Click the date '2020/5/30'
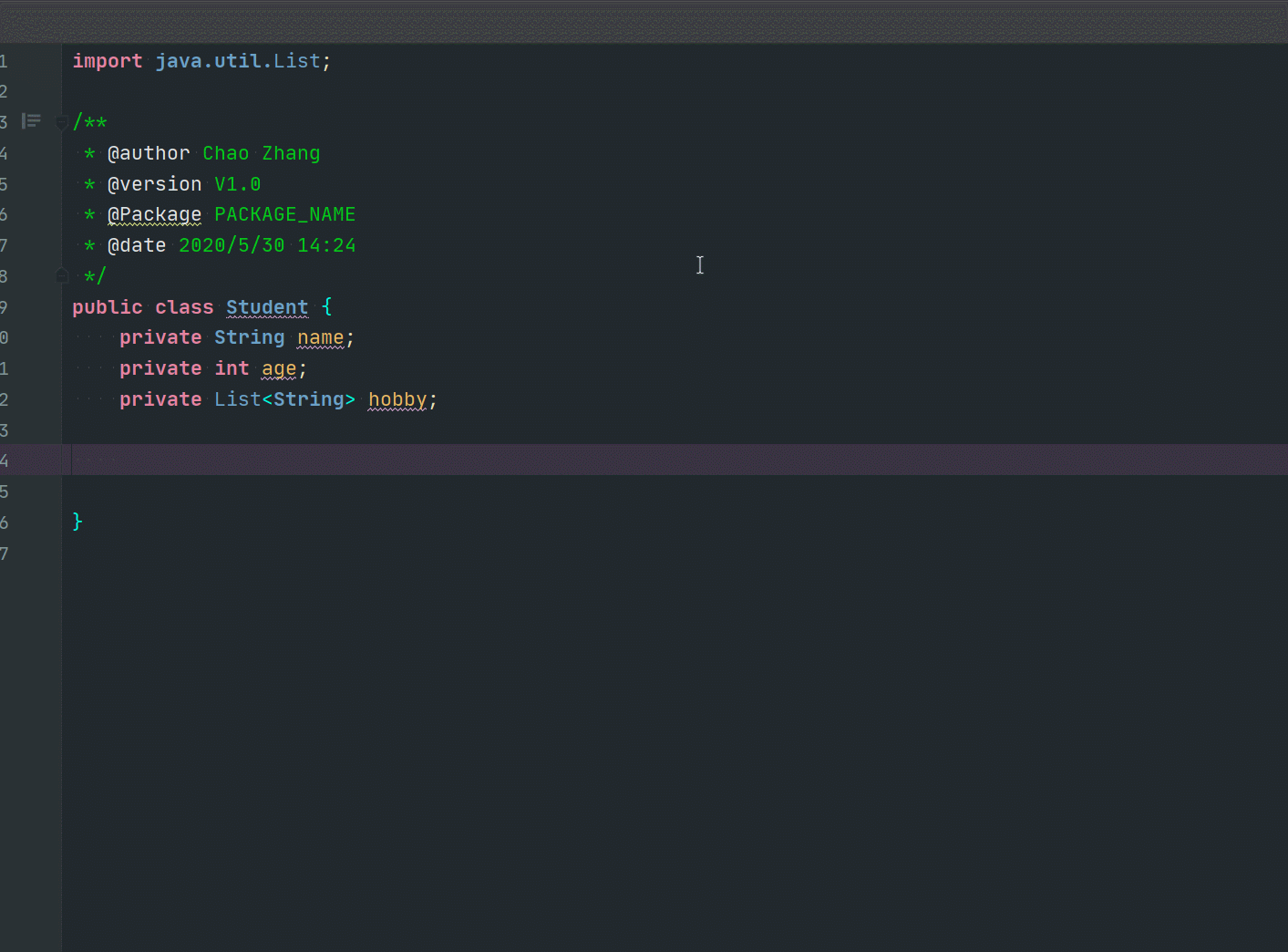The image size is (1288, 952). coord(232,245)
